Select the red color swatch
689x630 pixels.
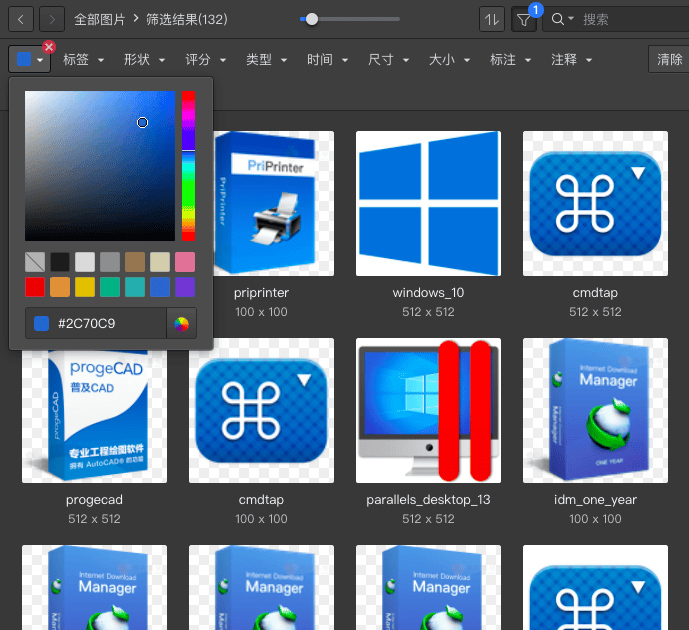(35, 287)
